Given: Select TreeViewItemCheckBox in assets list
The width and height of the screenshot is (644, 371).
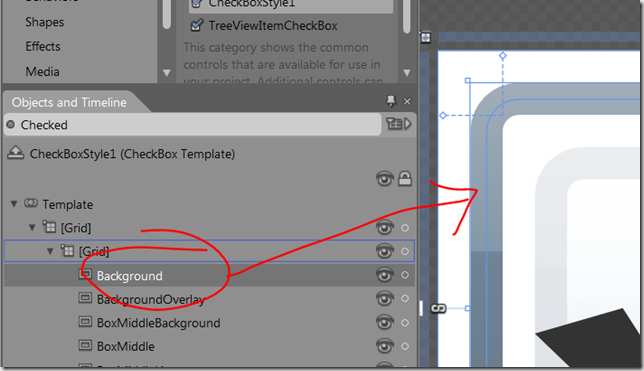Looking at the screenshot, I should [x=273, y=25].
